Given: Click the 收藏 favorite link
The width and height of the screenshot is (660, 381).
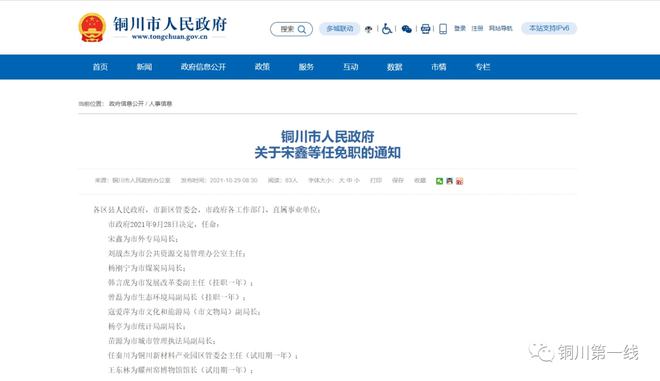Looking at the screenshot, I should point(420,181).
